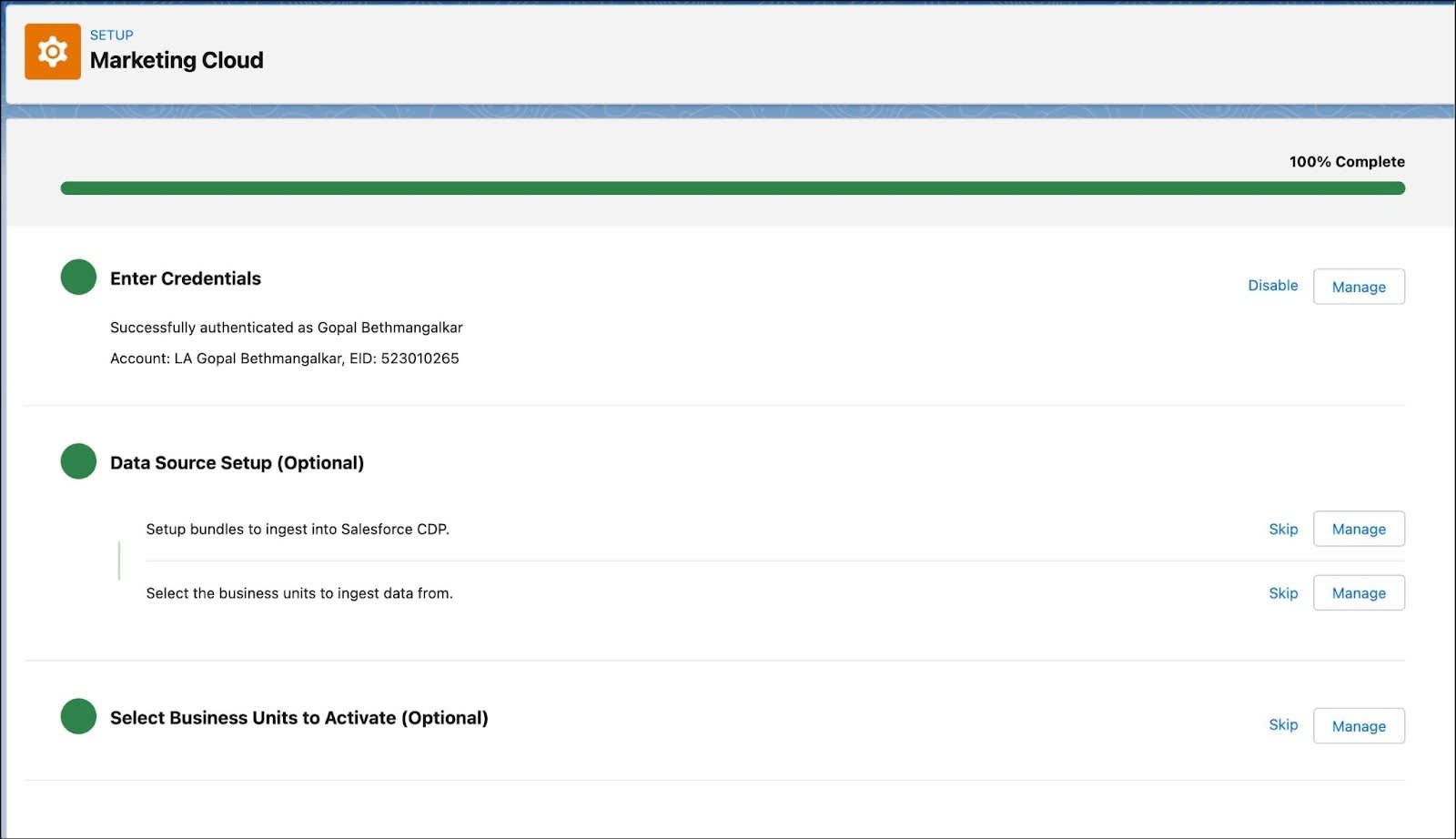
Task: Open the SETUP breadcrumb label
Action: click(x=110, y=35)
